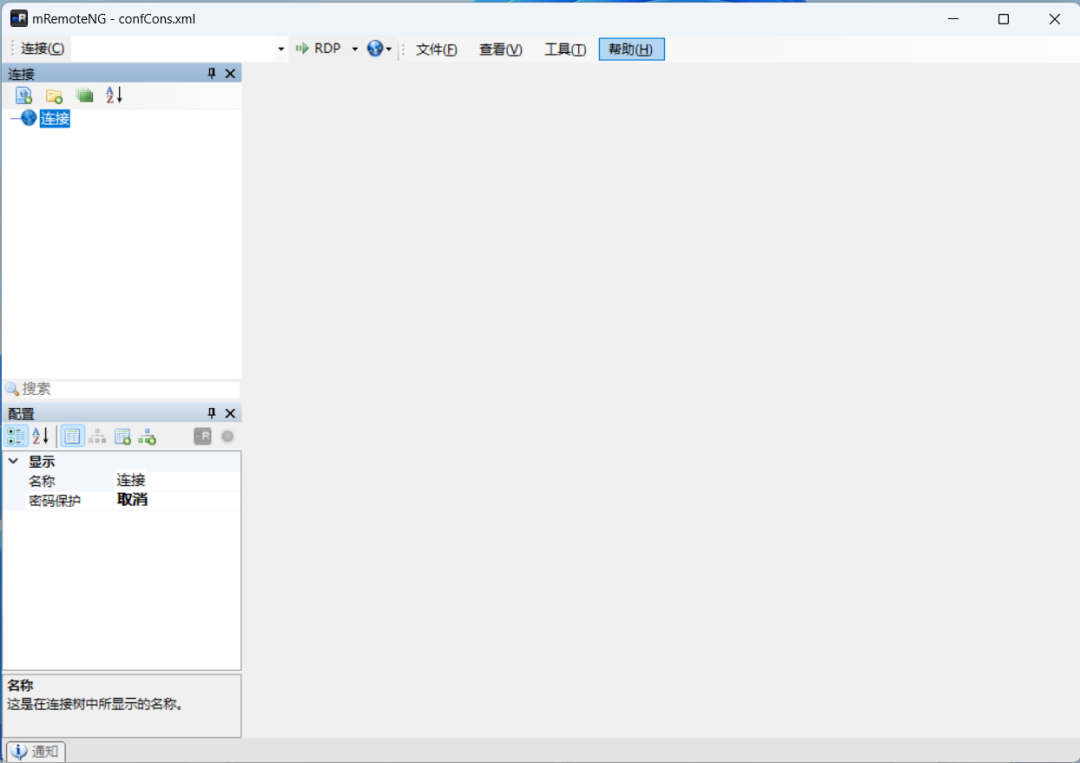Pin the 连接 panel

coord(211,73)
